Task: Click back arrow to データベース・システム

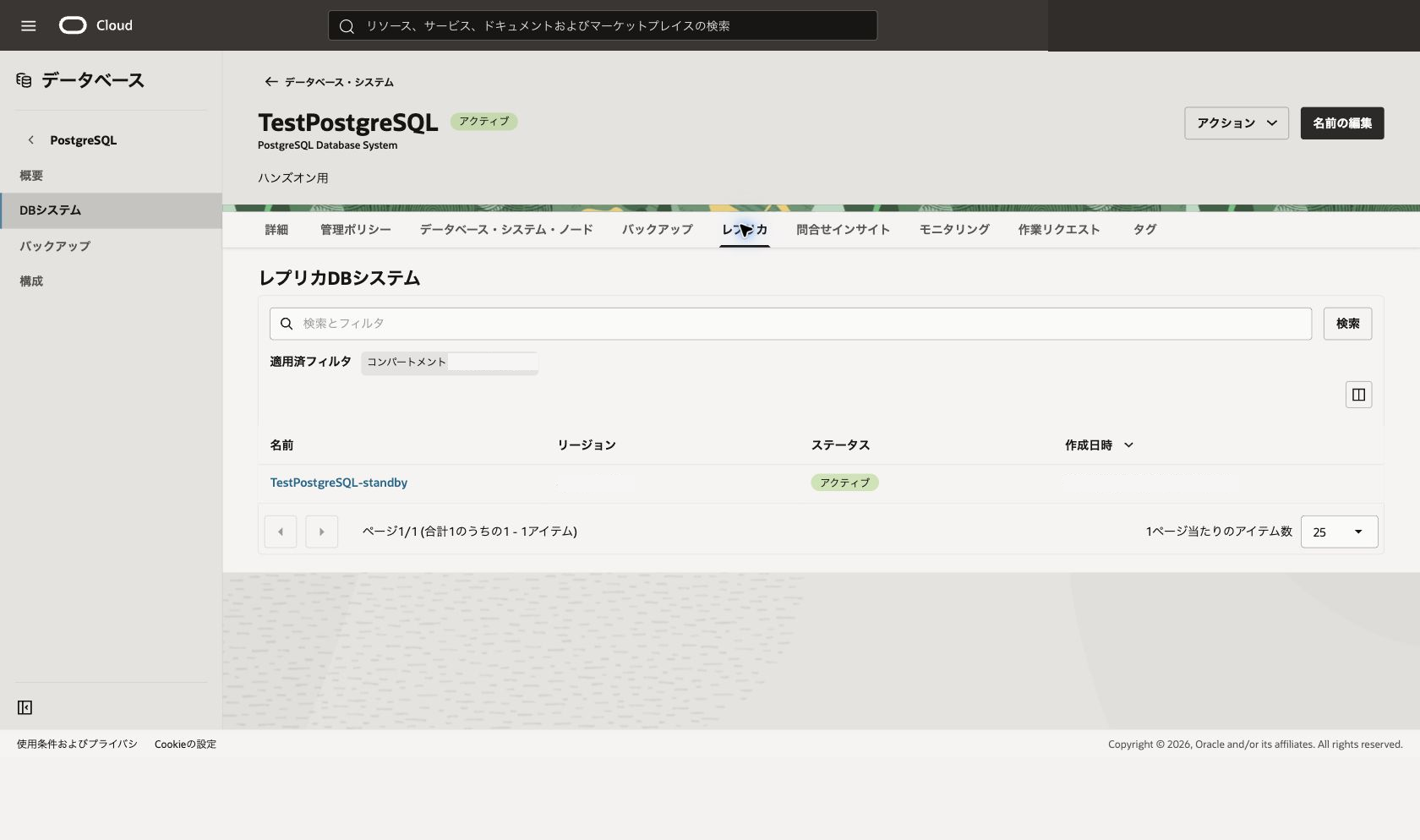Action: tap(270, 82)
